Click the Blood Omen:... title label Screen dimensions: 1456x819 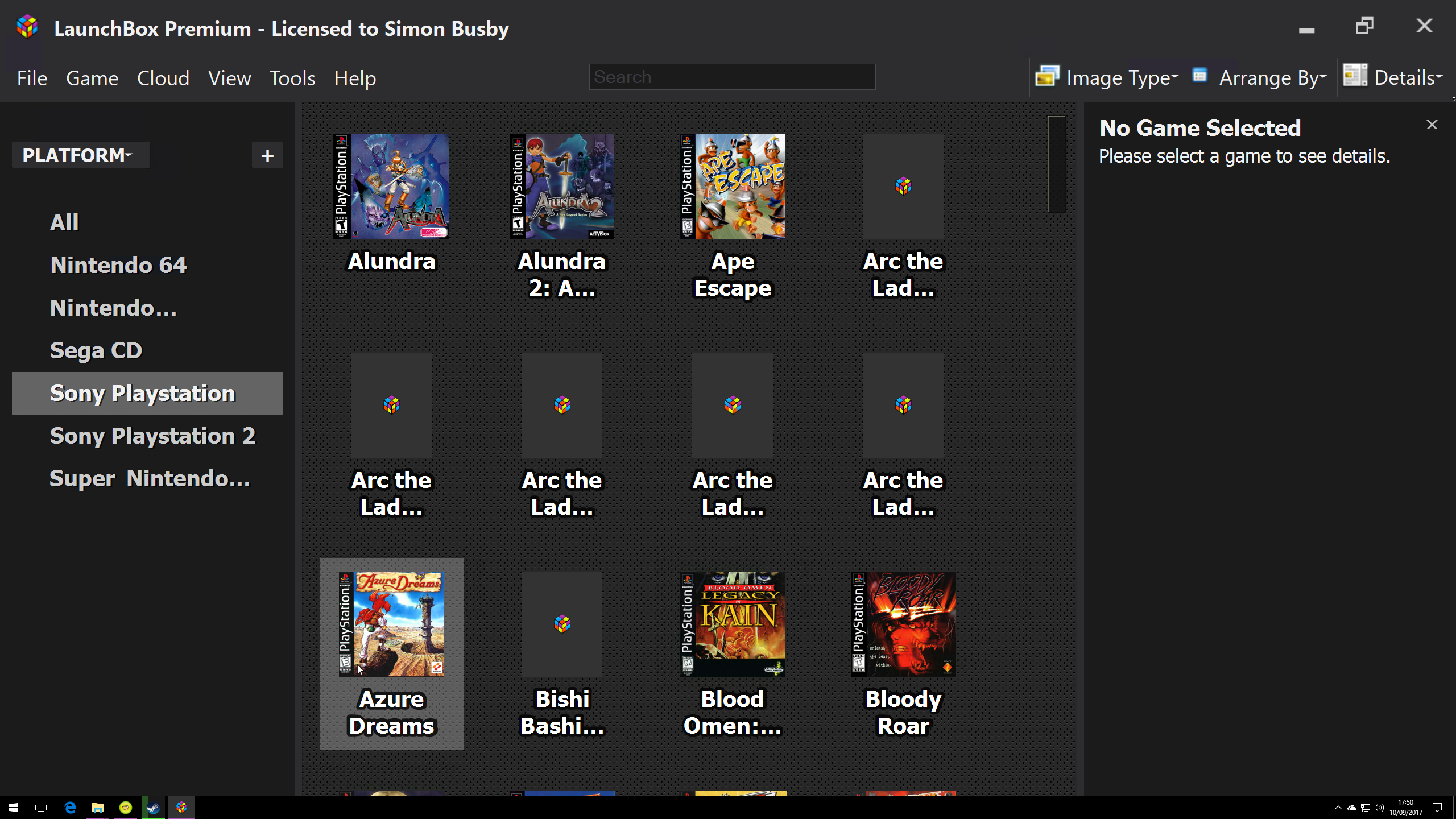click(x=733, y=713)
